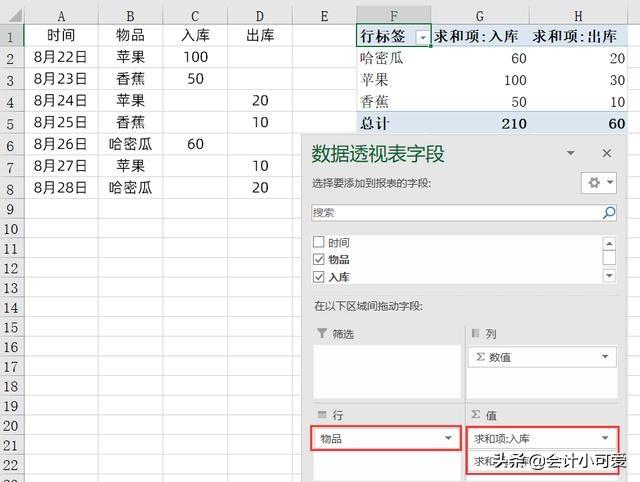The image size is (640, 482).
Task: Select row 15 header
Action: click(11, 327)
